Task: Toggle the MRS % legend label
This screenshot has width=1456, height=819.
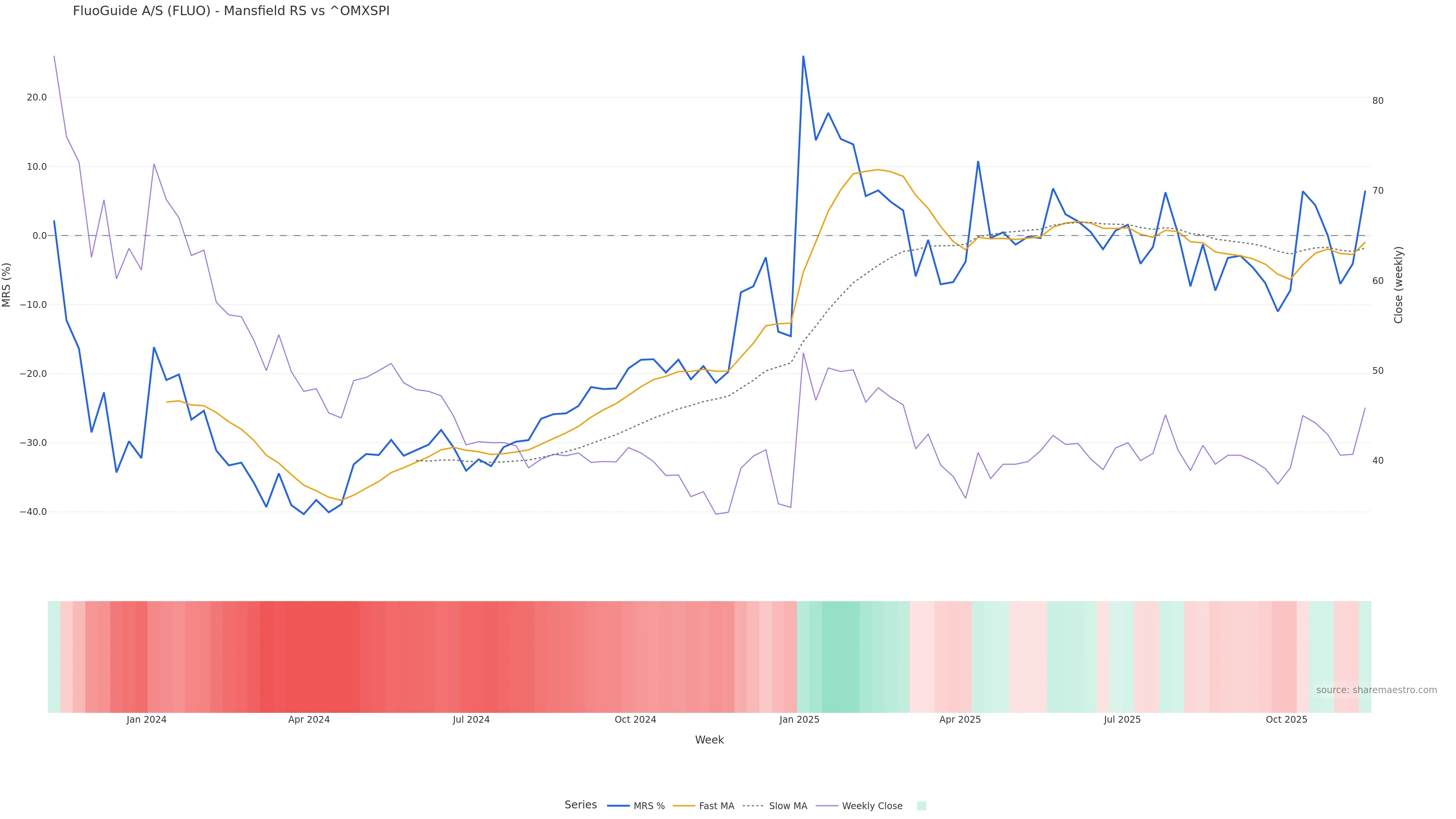Action: 649,806
